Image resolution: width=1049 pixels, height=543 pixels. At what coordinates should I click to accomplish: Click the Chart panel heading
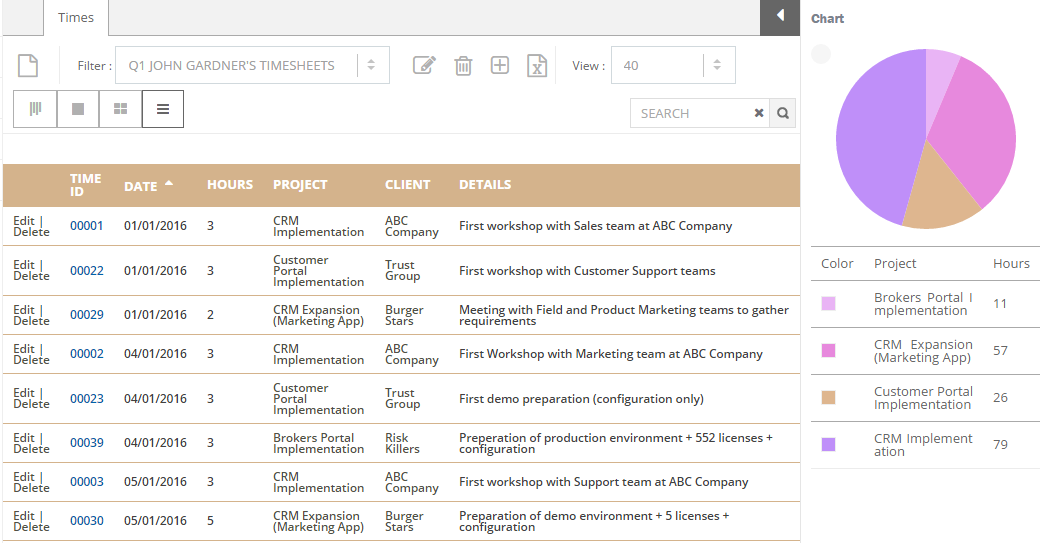[x=828, y=19]
